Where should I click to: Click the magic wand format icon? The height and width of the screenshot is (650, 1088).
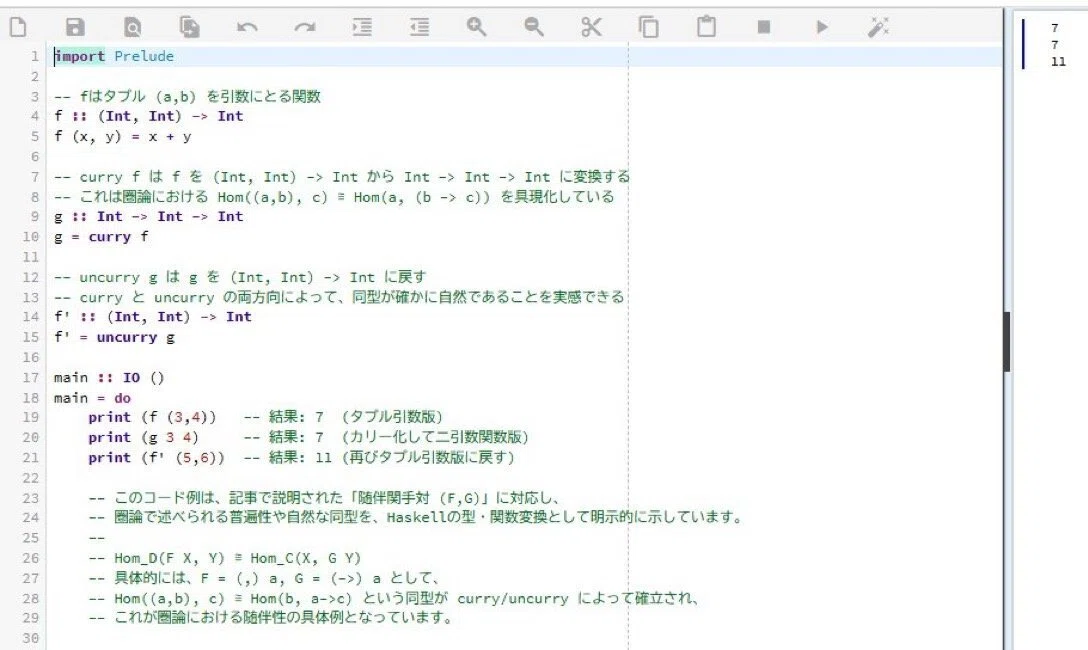(x=878, y=27)
